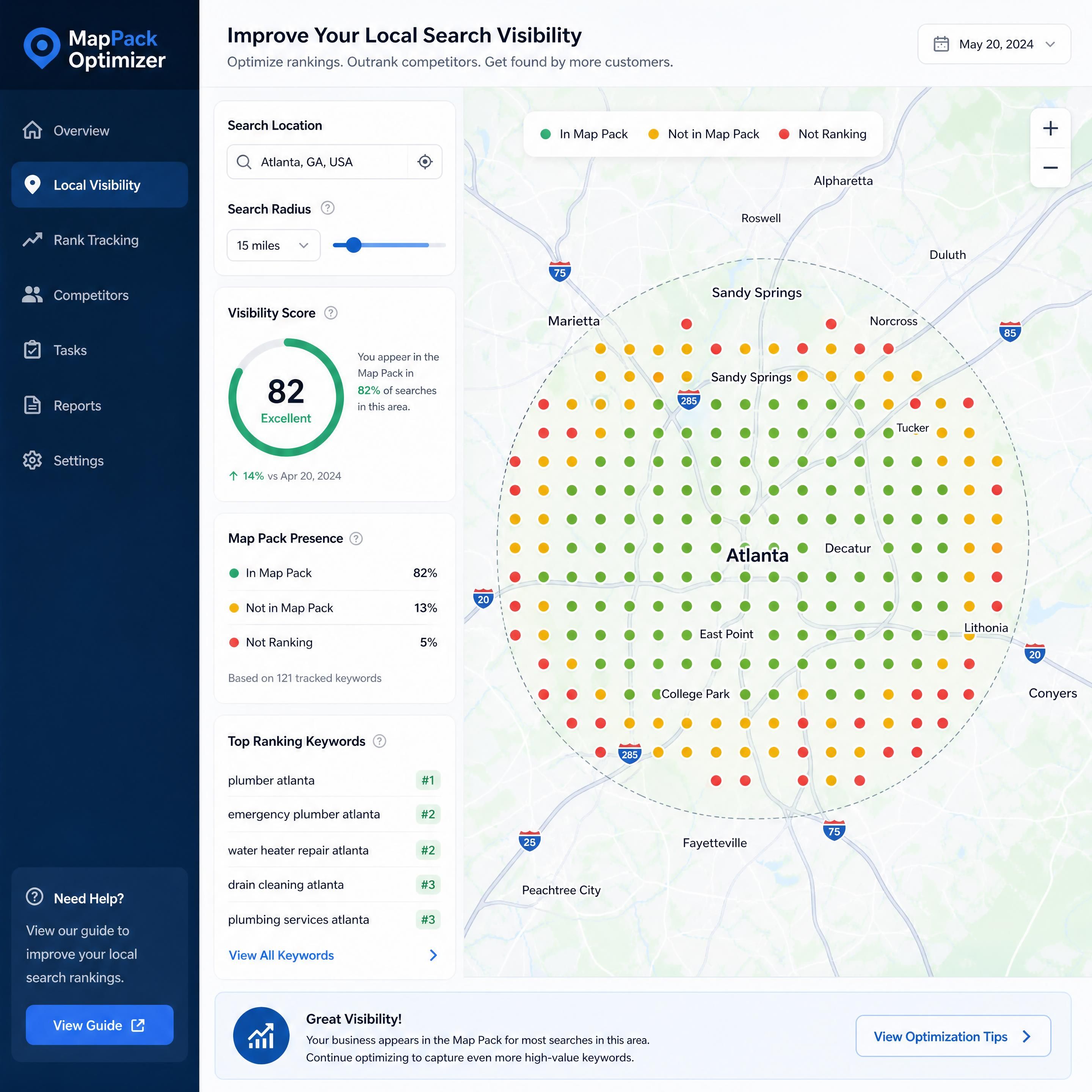Zoom out on the map with minus
The image size is (1092, 1092).
pyautogui.click(x=1050, y=168)
